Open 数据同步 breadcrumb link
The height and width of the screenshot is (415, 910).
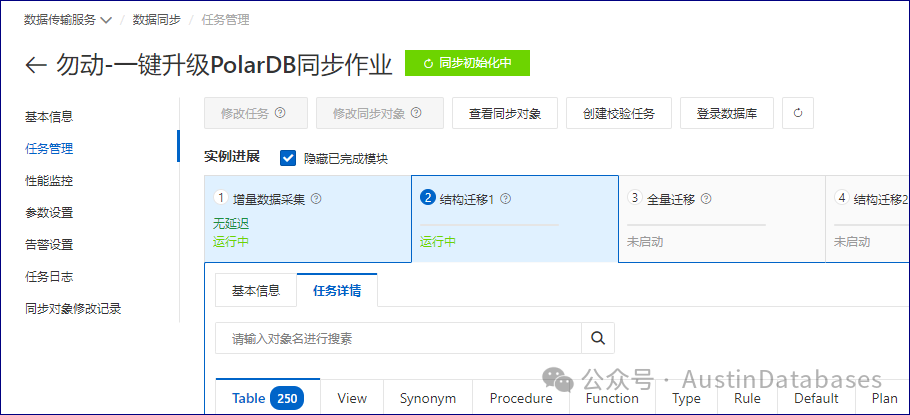click(x=157, y=20)
